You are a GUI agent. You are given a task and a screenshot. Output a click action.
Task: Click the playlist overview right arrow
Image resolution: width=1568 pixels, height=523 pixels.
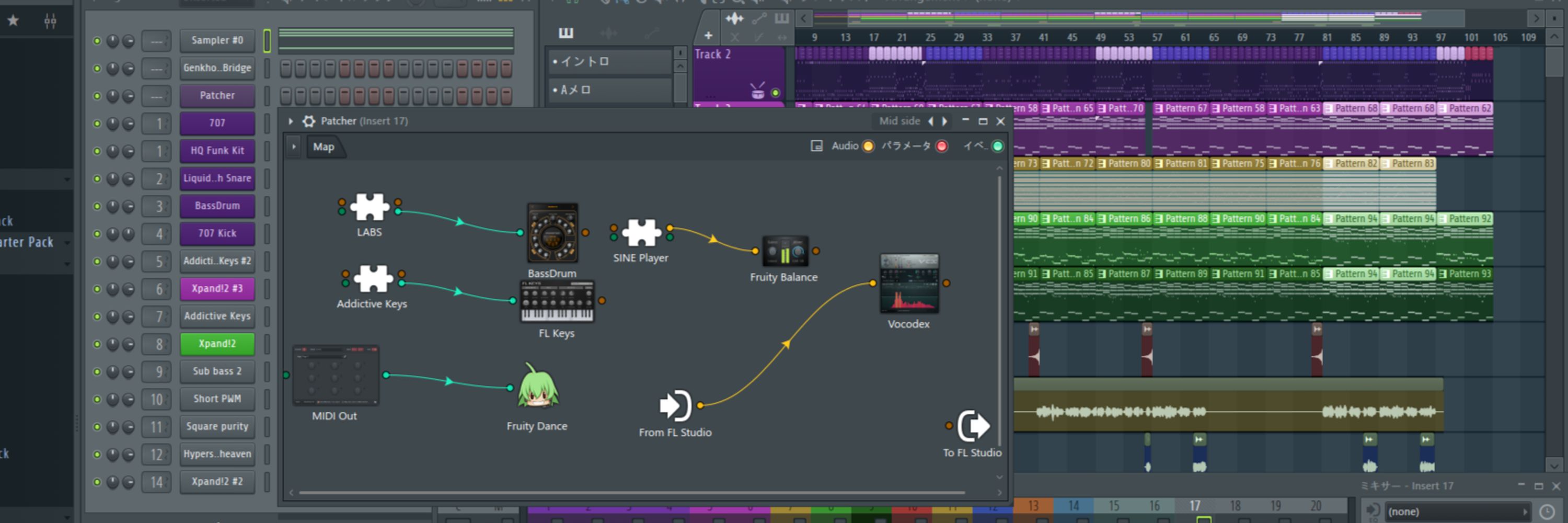pos(1536,19)
